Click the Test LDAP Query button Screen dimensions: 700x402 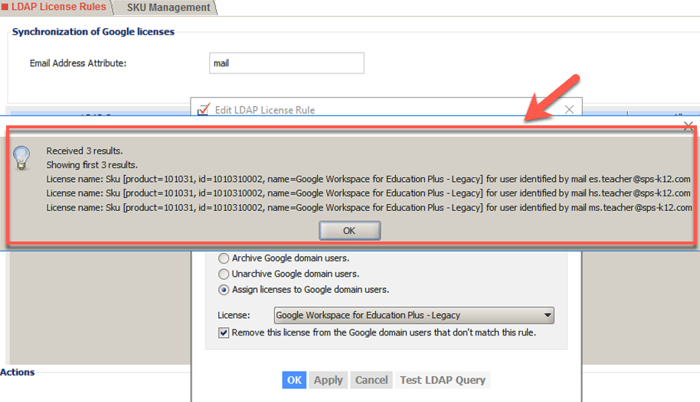(442, 380)
